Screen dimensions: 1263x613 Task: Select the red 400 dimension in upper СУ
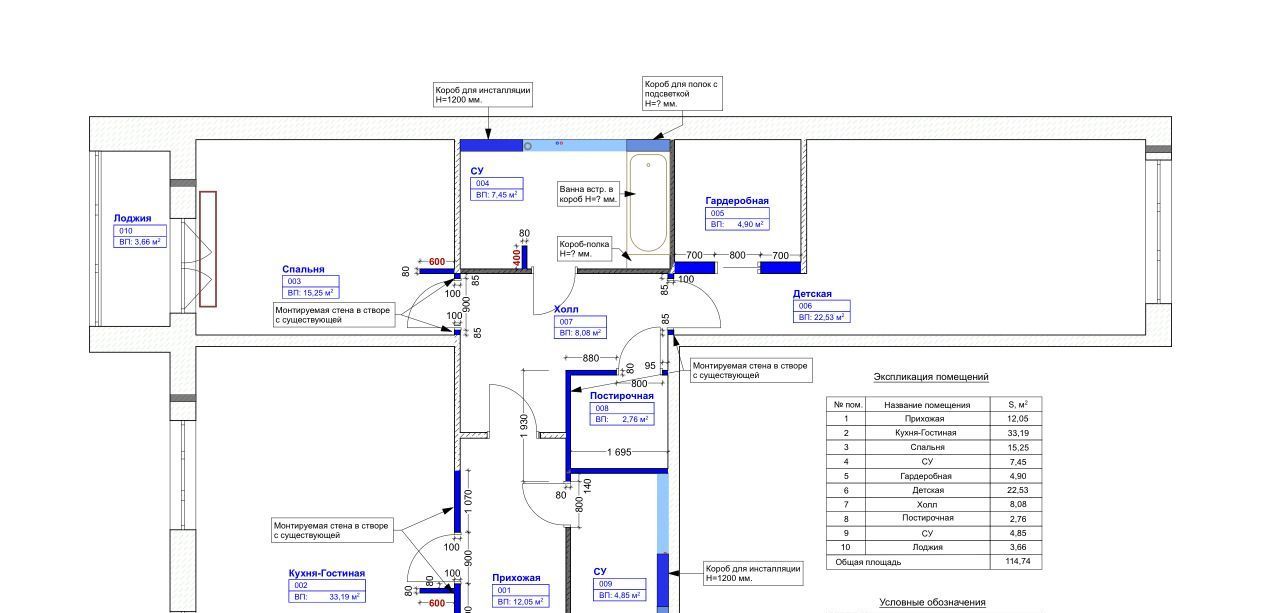click(517, 258)
